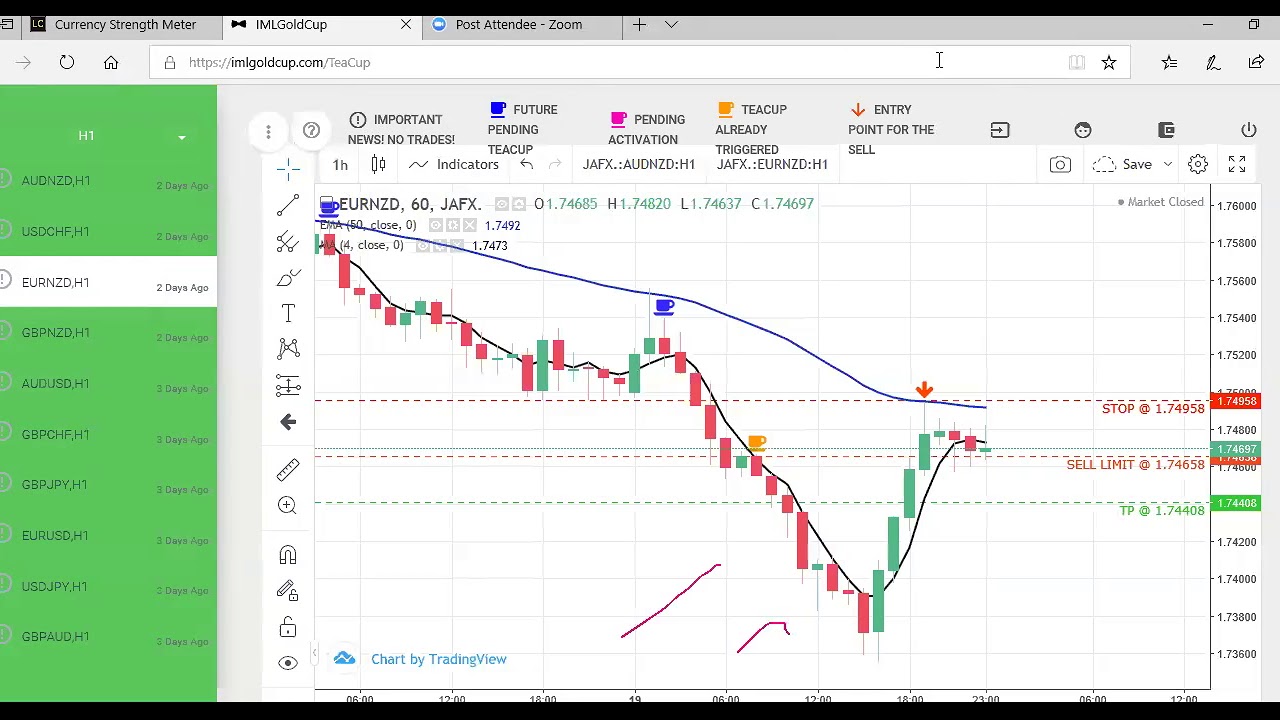Click the sign-in arrow box icon
The width and height of the screenshot is (1280, 720).
tap(1000, 130)
